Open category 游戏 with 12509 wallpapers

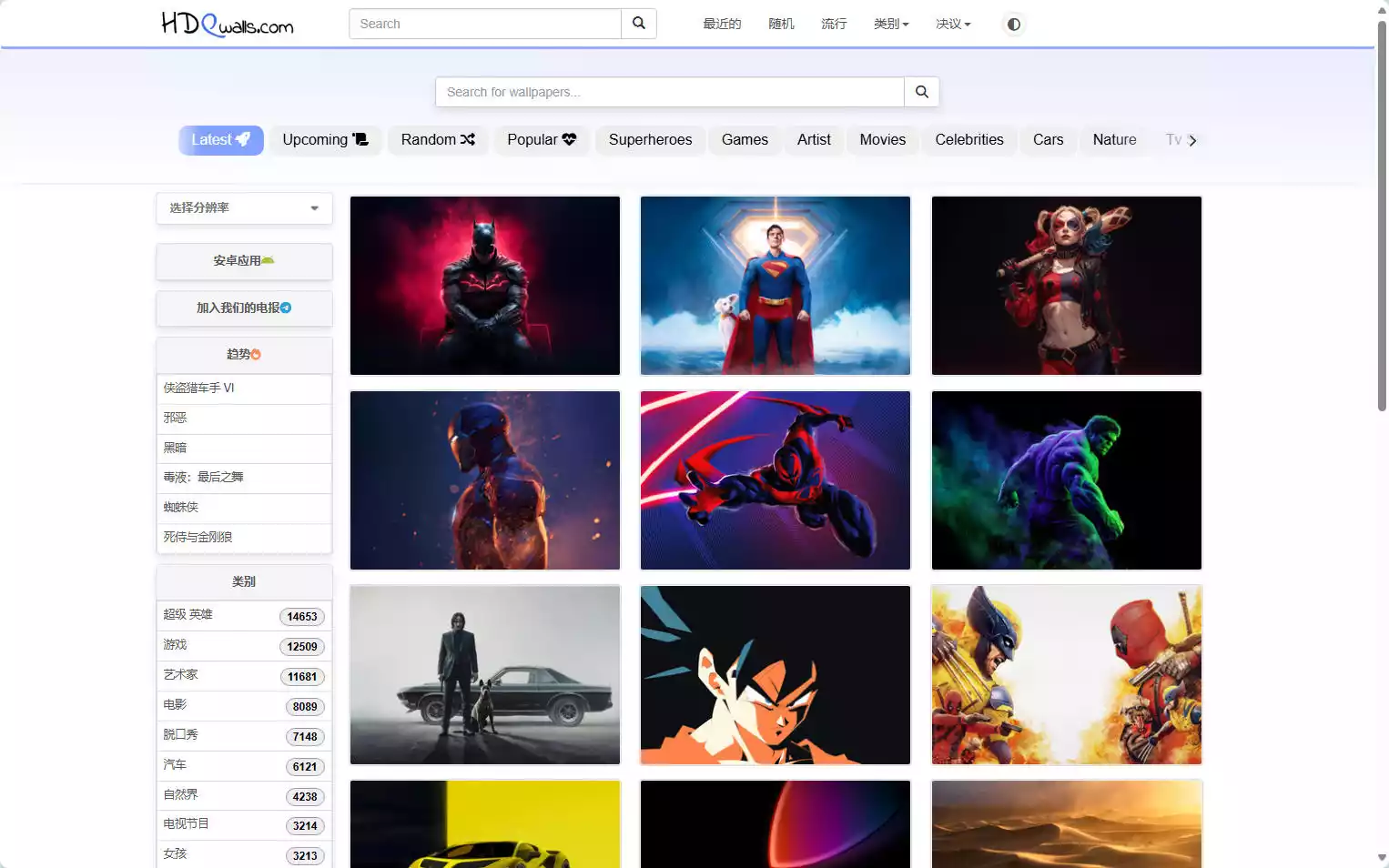244,646
